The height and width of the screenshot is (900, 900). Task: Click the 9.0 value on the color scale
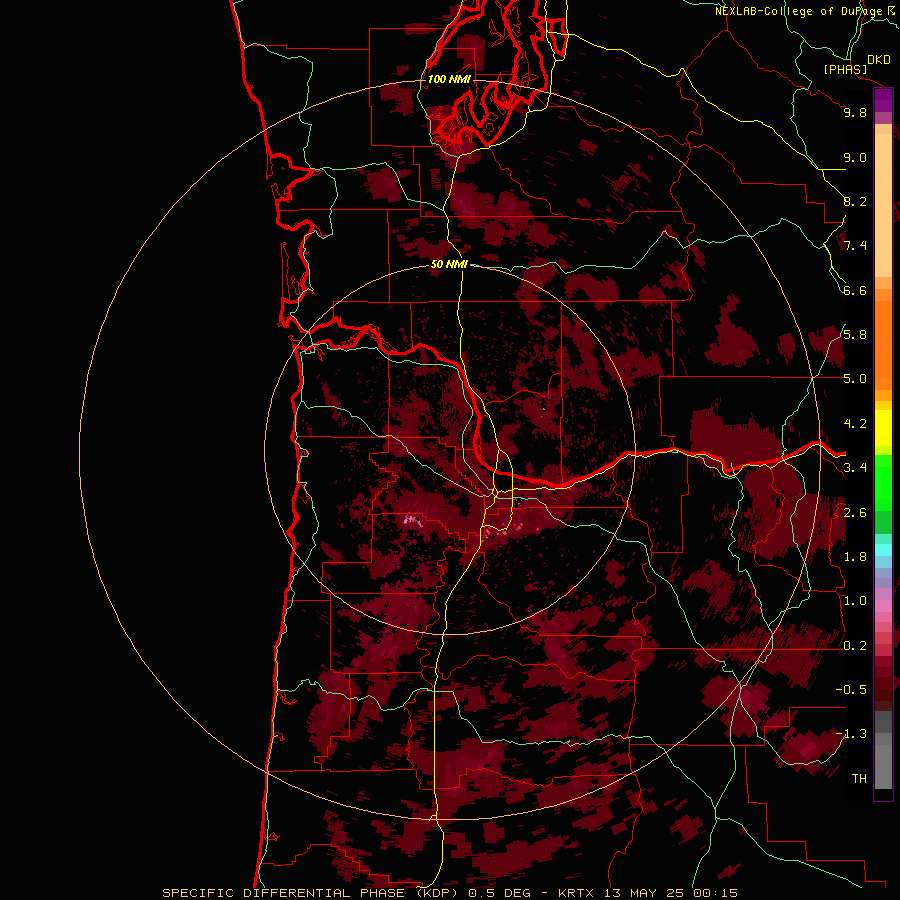855,157
